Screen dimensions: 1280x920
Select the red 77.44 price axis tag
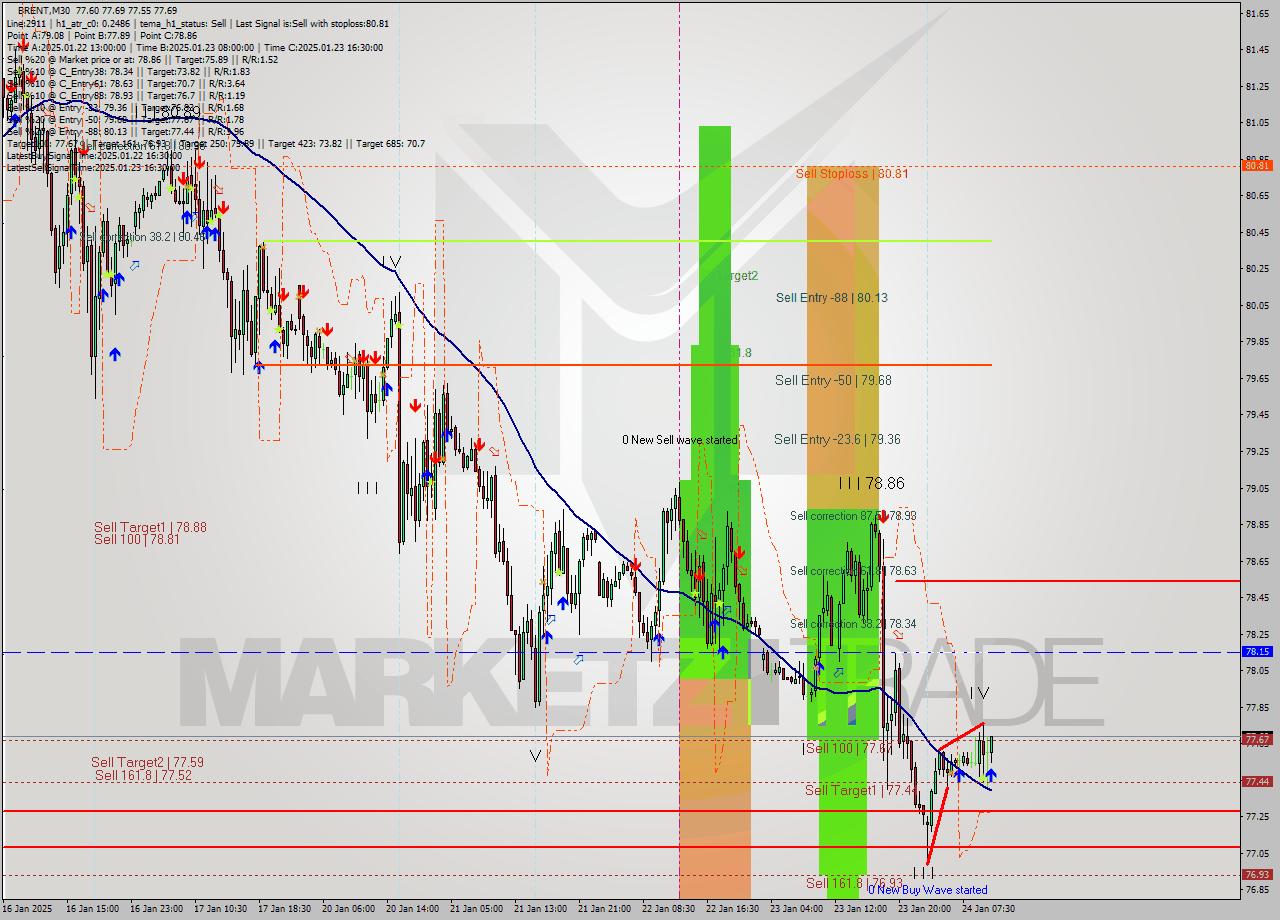1257,781
